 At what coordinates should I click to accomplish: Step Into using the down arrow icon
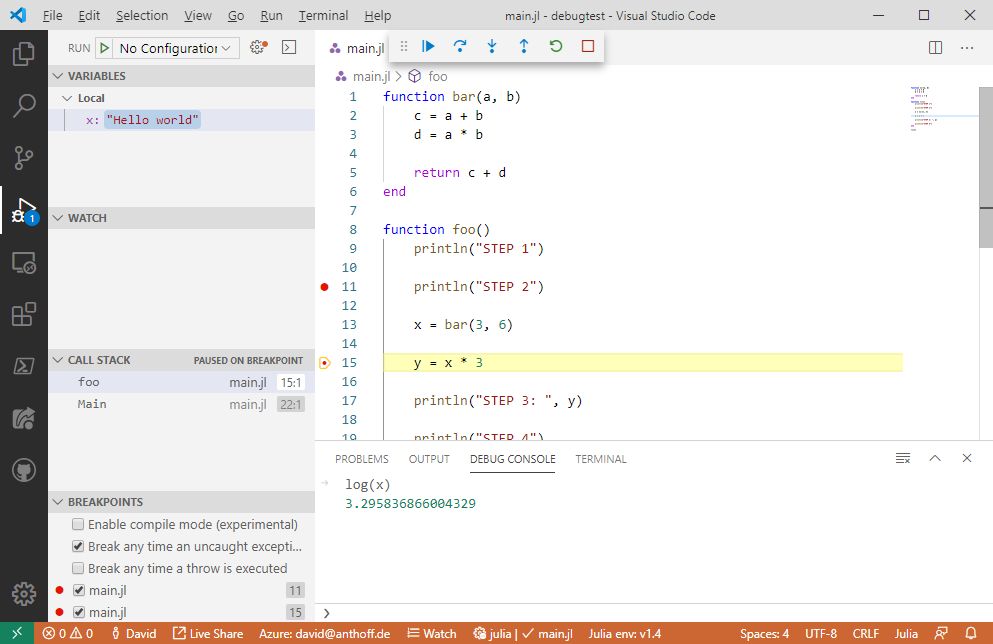tap(492, 45)
